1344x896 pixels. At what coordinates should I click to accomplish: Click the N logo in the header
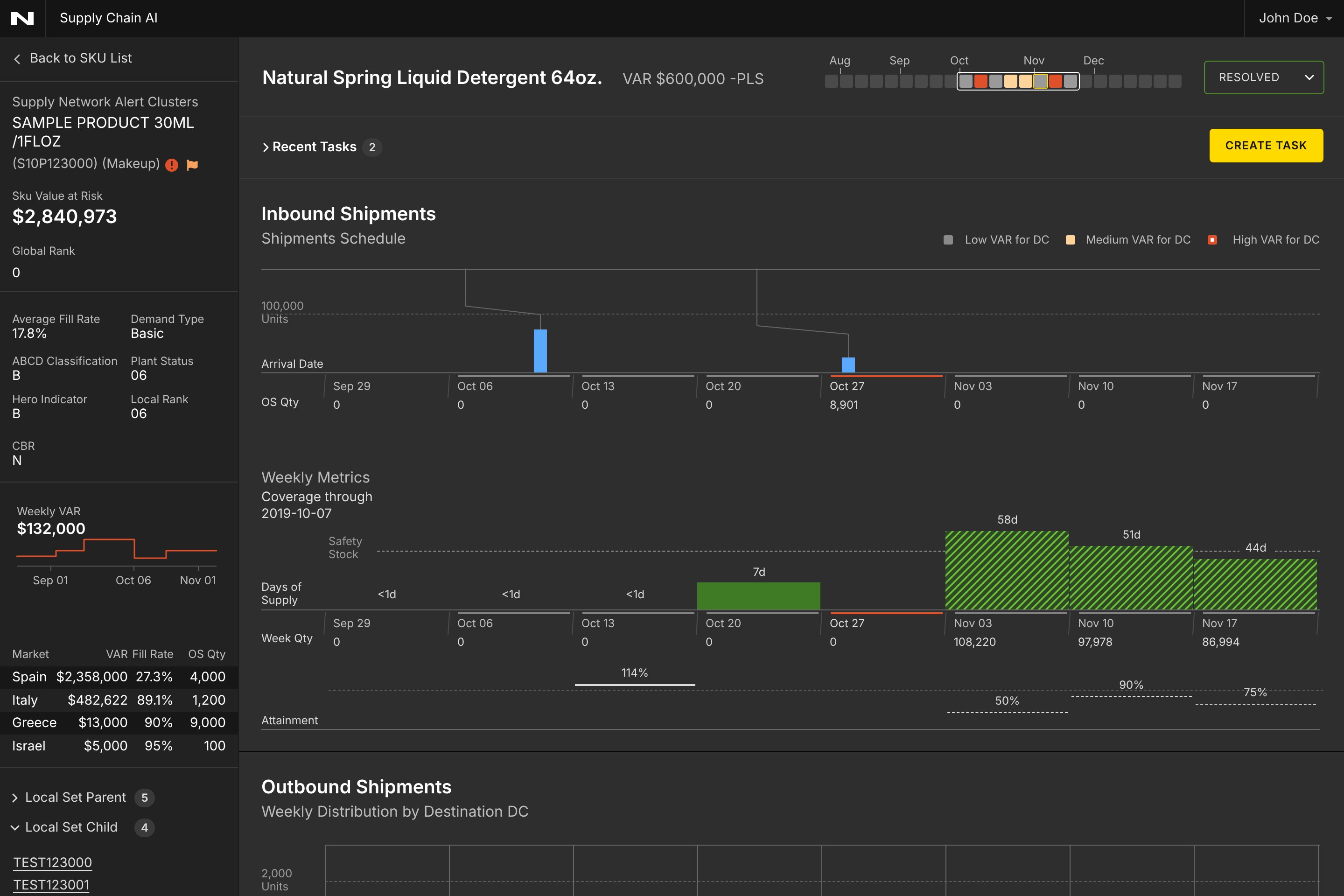pos(22,18)
